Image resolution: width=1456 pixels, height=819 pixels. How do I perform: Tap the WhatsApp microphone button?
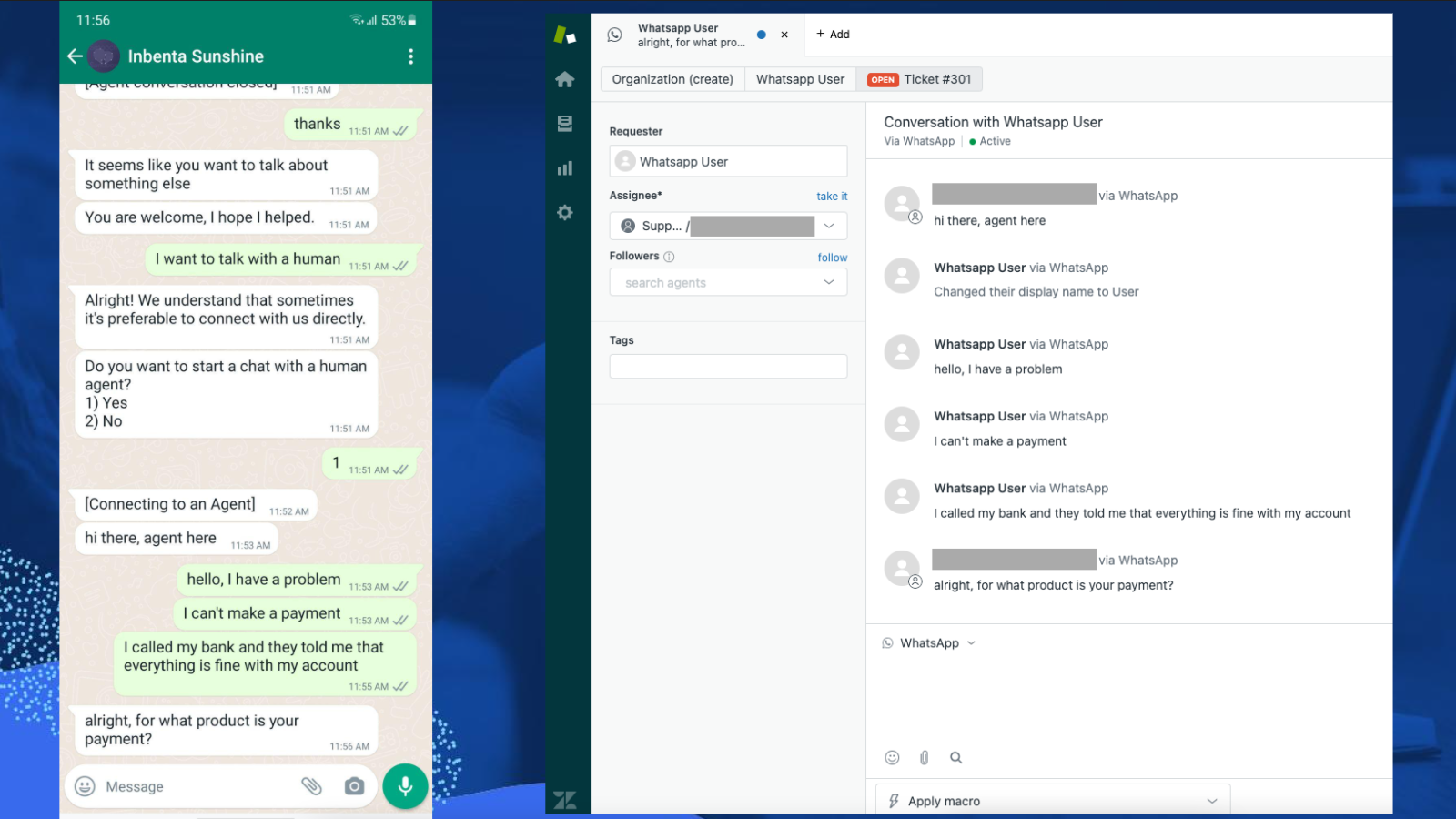tap(405, 786)
